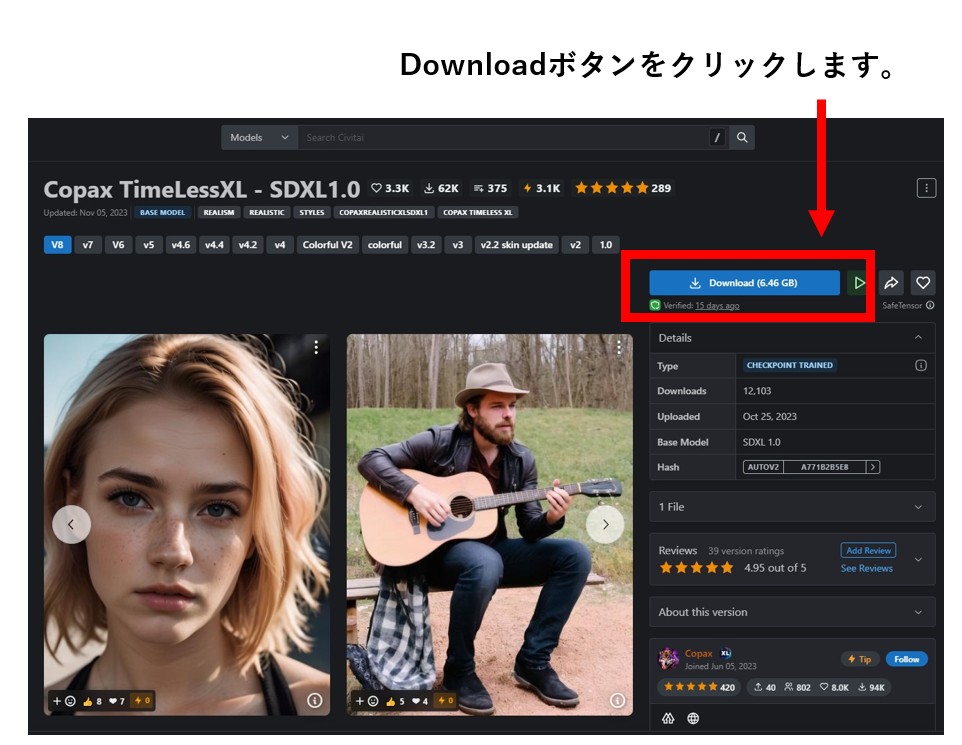The height and width of the screenshot is (745, 962).
Task: Click the 289 star rating summary
Action: click(623, 188)
